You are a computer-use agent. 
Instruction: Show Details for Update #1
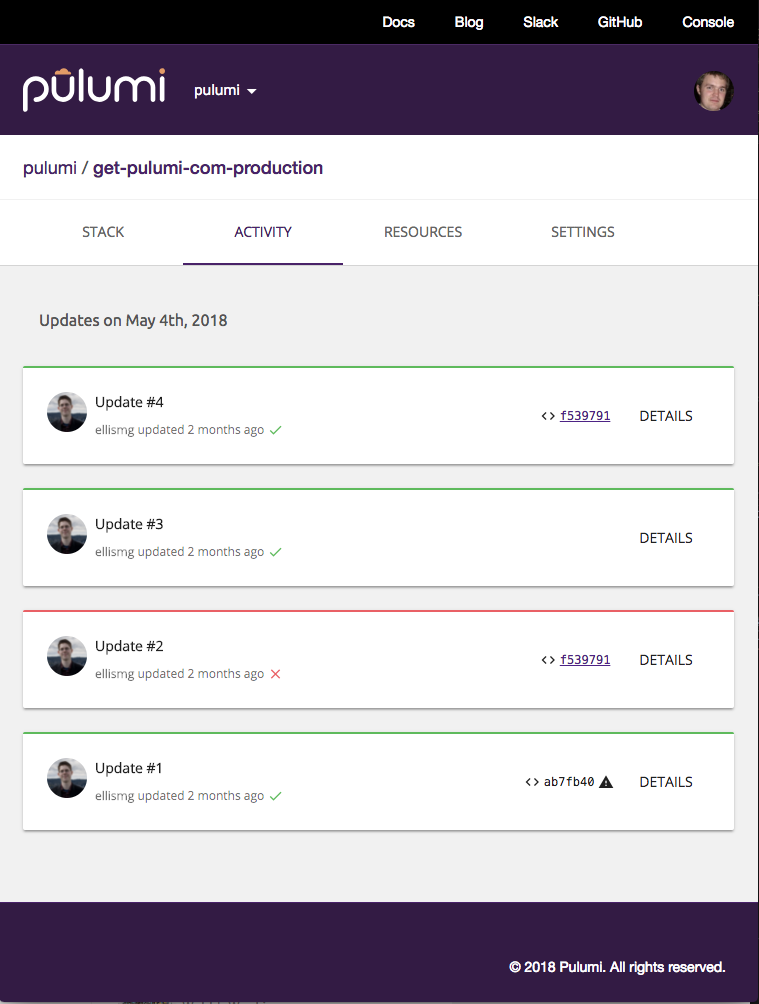666,782
